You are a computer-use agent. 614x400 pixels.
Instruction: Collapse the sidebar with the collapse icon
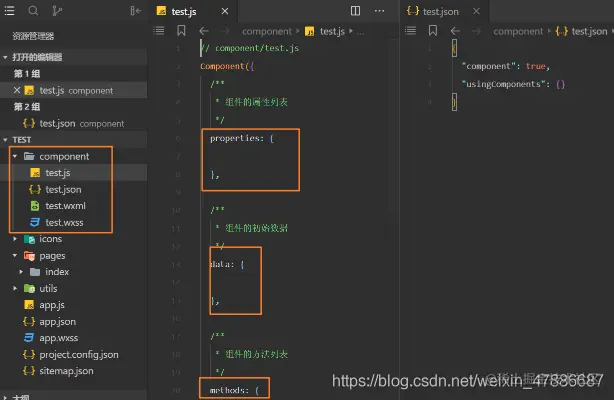tap(135, 11)
